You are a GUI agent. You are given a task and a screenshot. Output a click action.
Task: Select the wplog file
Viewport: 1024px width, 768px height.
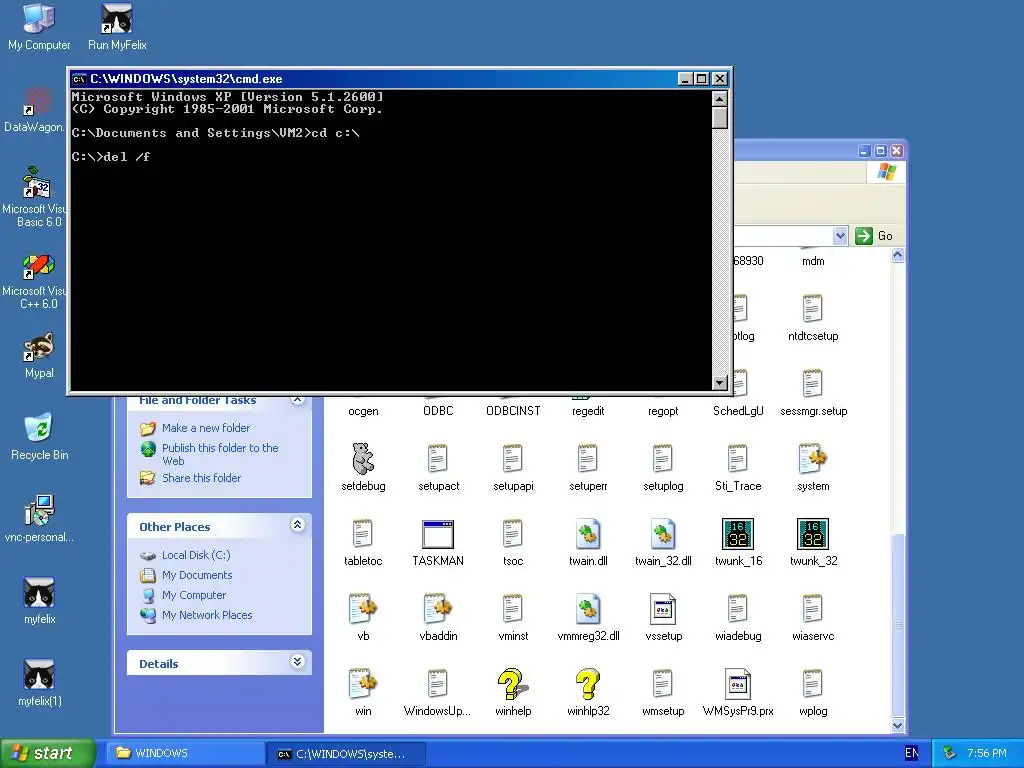pyautogui.click(x=813, y=692)
